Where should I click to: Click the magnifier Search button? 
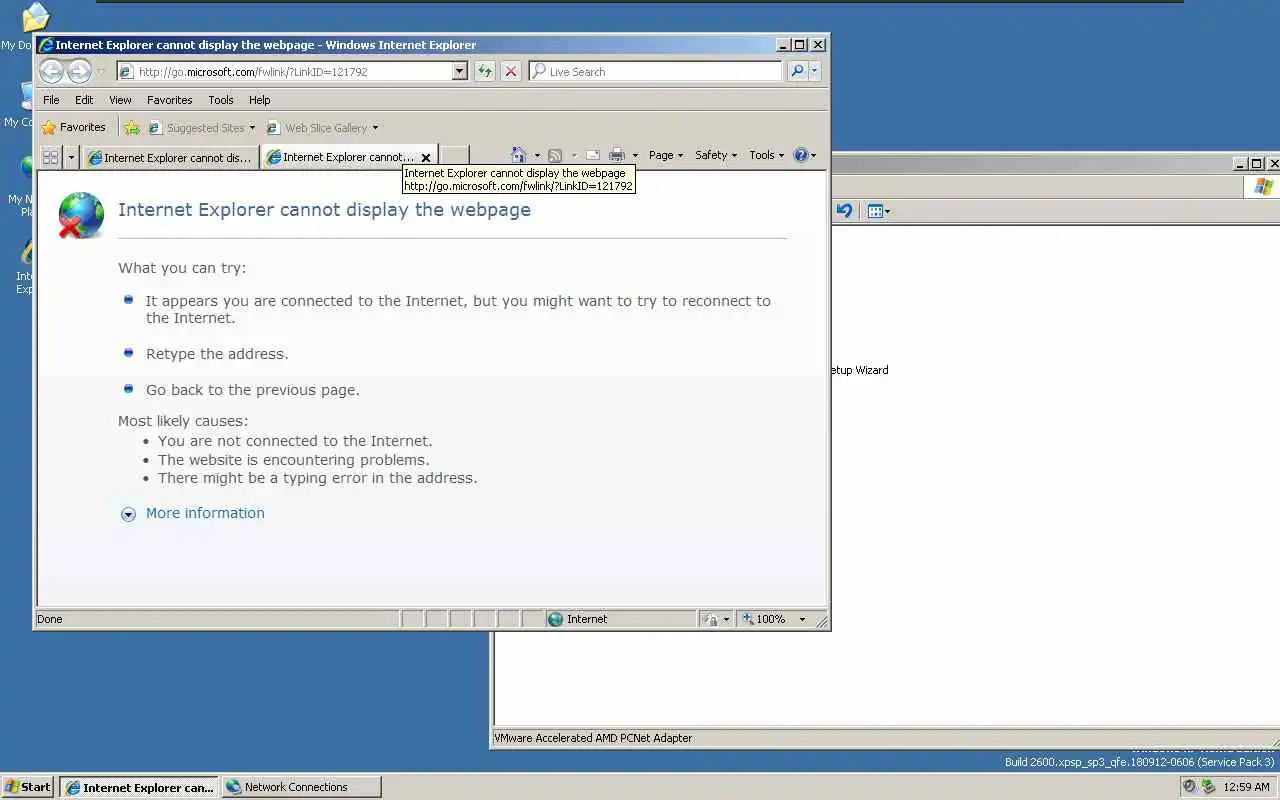point(797,72)
